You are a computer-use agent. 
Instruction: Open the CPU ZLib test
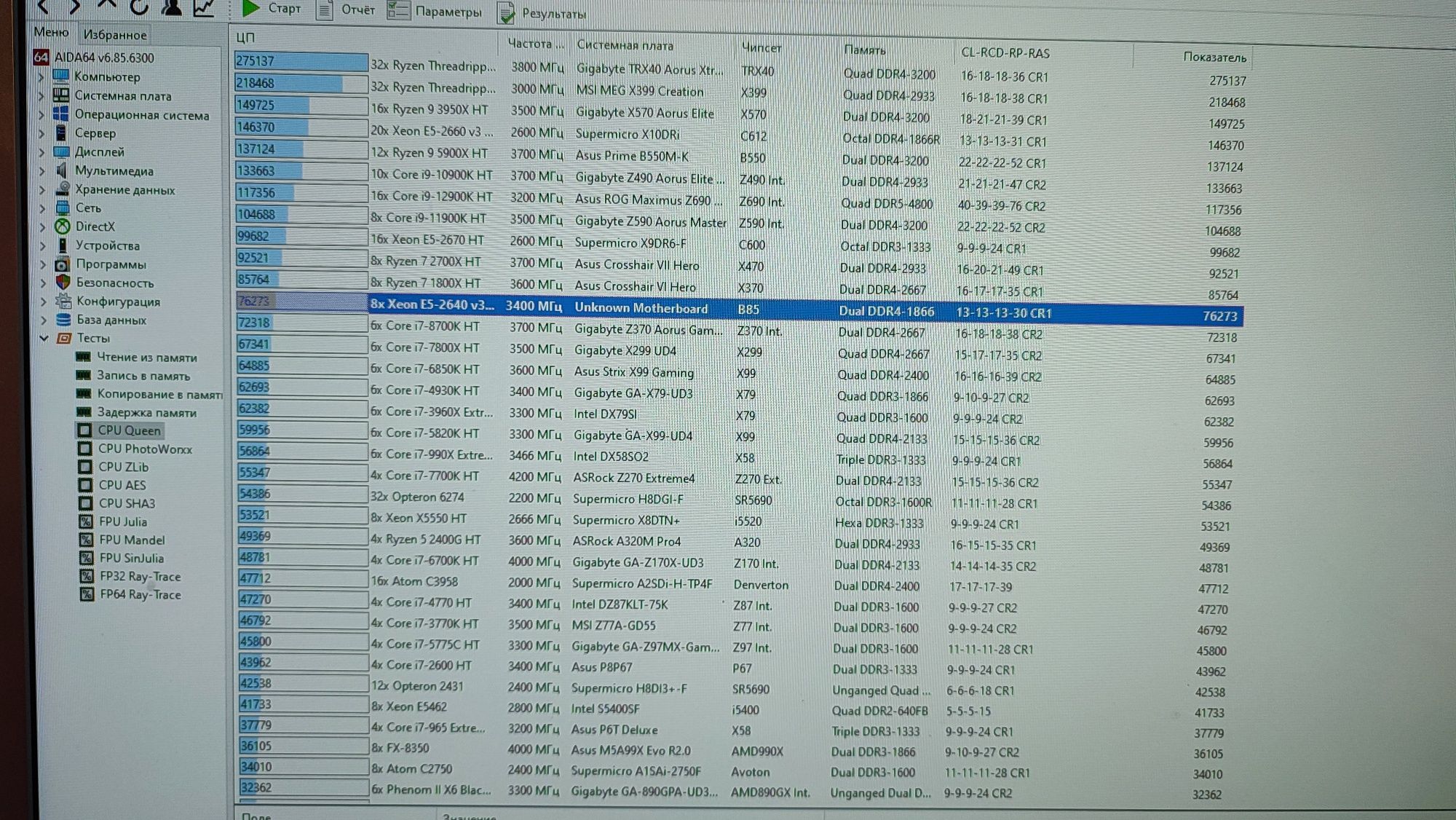coord(123,467)
